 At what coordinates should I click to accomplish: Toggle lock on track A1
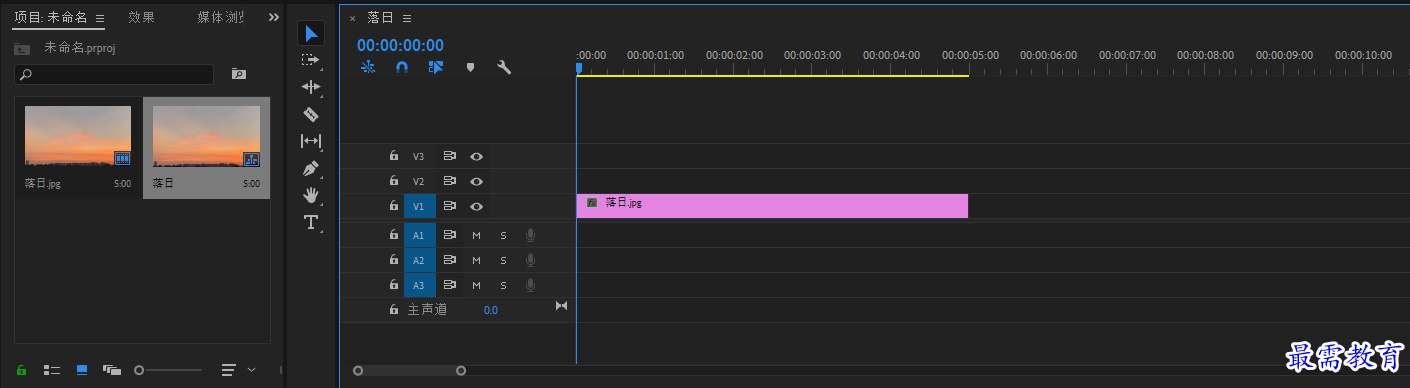coord(393,235)
